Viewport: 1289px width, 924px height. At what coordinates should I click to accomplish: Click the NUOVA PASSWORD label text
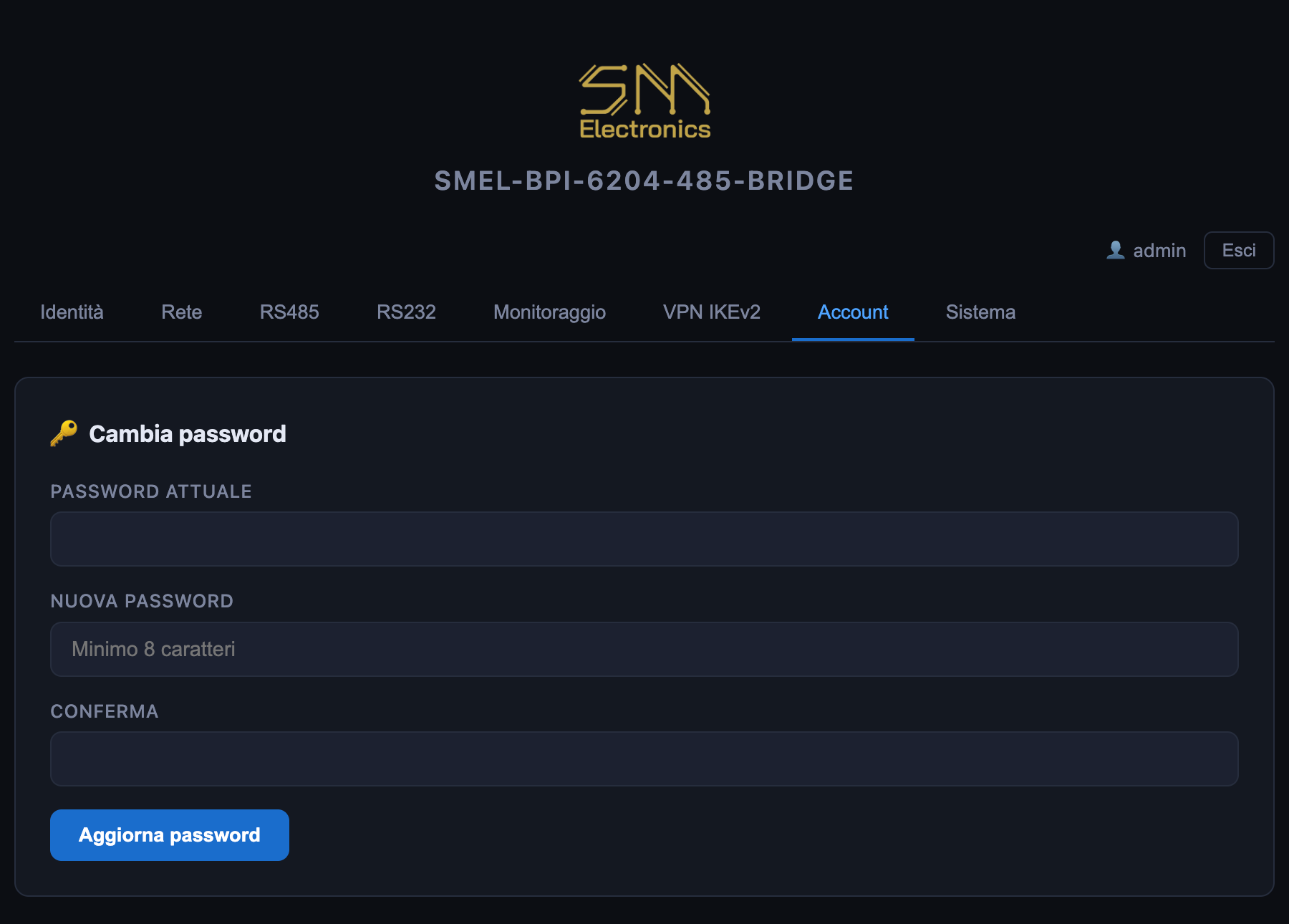pyautogui.click(x=142, y=601)
